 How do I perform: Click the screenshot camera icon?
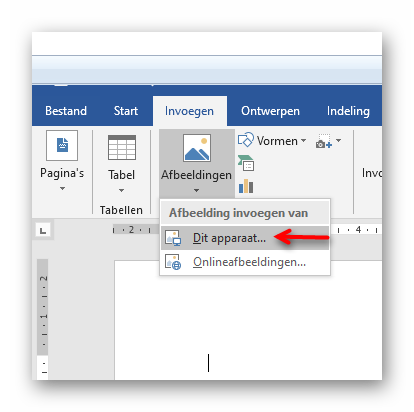coord(323,141)
